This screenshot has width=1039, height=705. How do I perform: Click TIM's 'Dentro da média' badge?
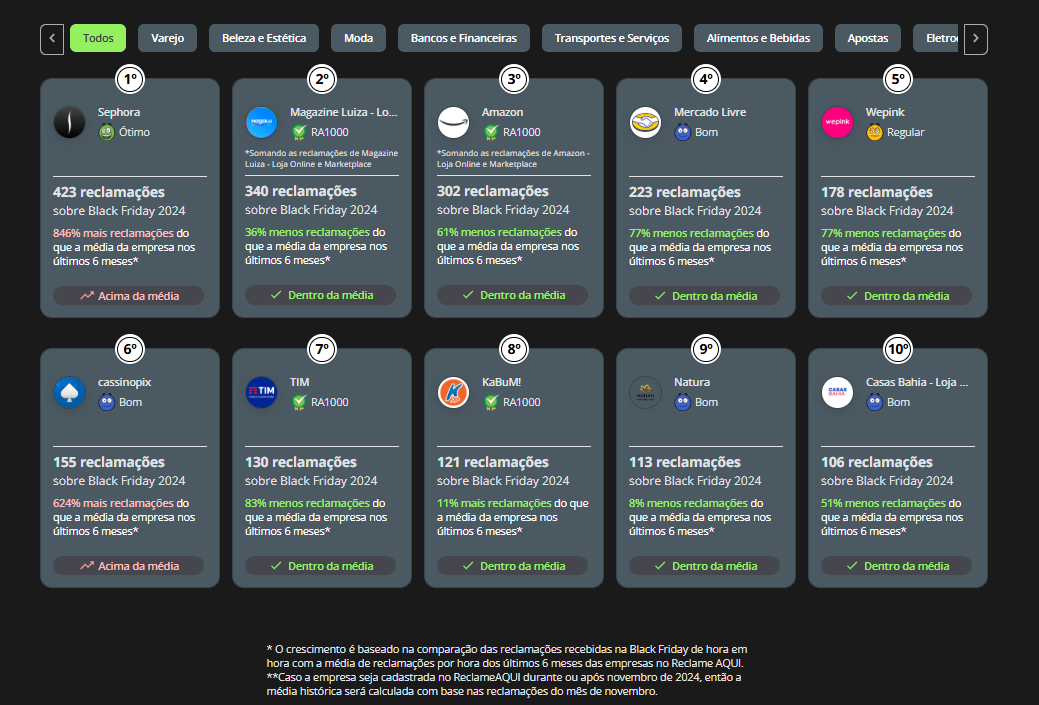[320, 566]
